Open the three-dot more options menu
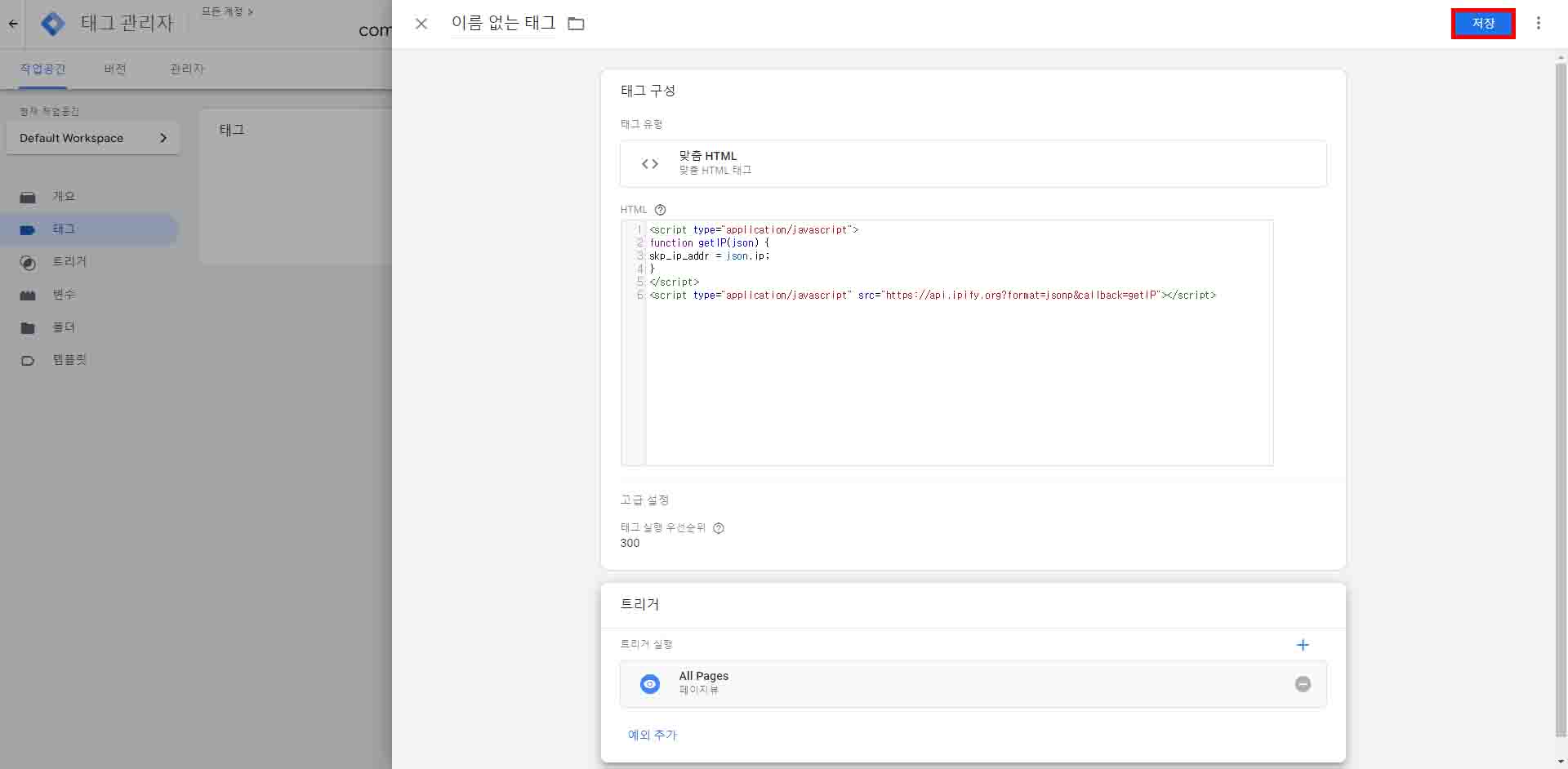Image resolution: width=1568 pixels, height=769 pixels. pyautogui.click(x=1539, y=24)
